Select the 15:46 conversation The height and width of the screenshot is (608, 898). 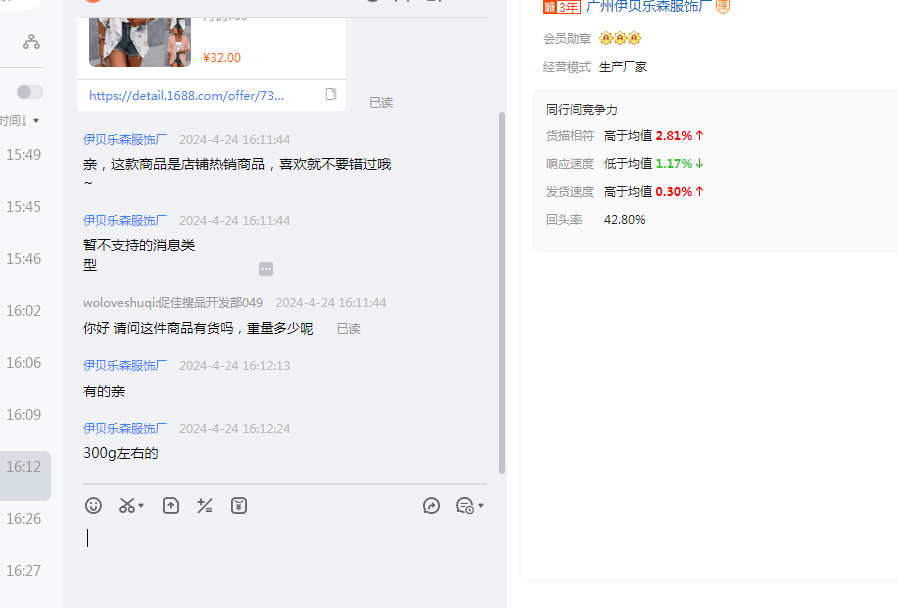click(23, 259)
